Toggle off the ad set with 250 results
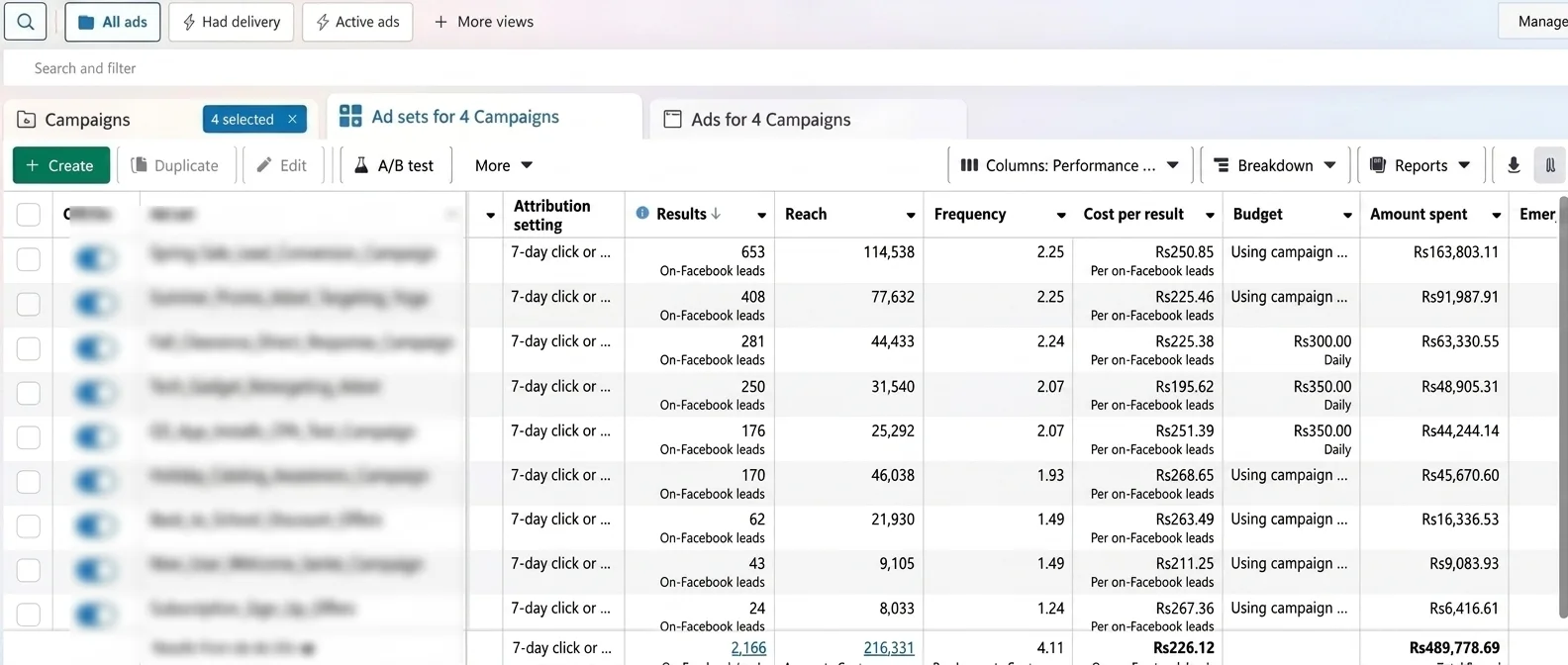This screenshot has width=1568, height=665. pos(94,393)
